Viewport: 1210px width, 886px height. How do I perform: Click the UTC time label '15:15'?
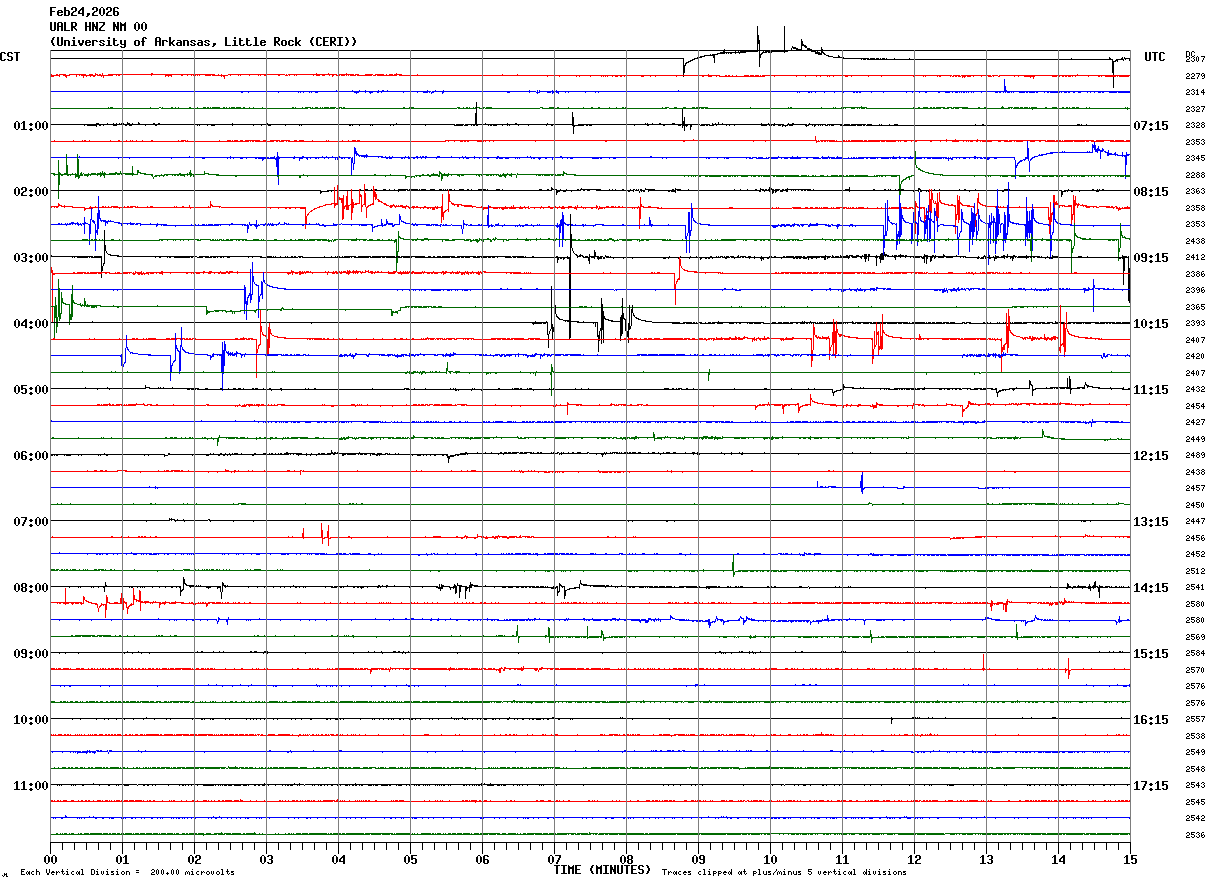click(1151, 654)
